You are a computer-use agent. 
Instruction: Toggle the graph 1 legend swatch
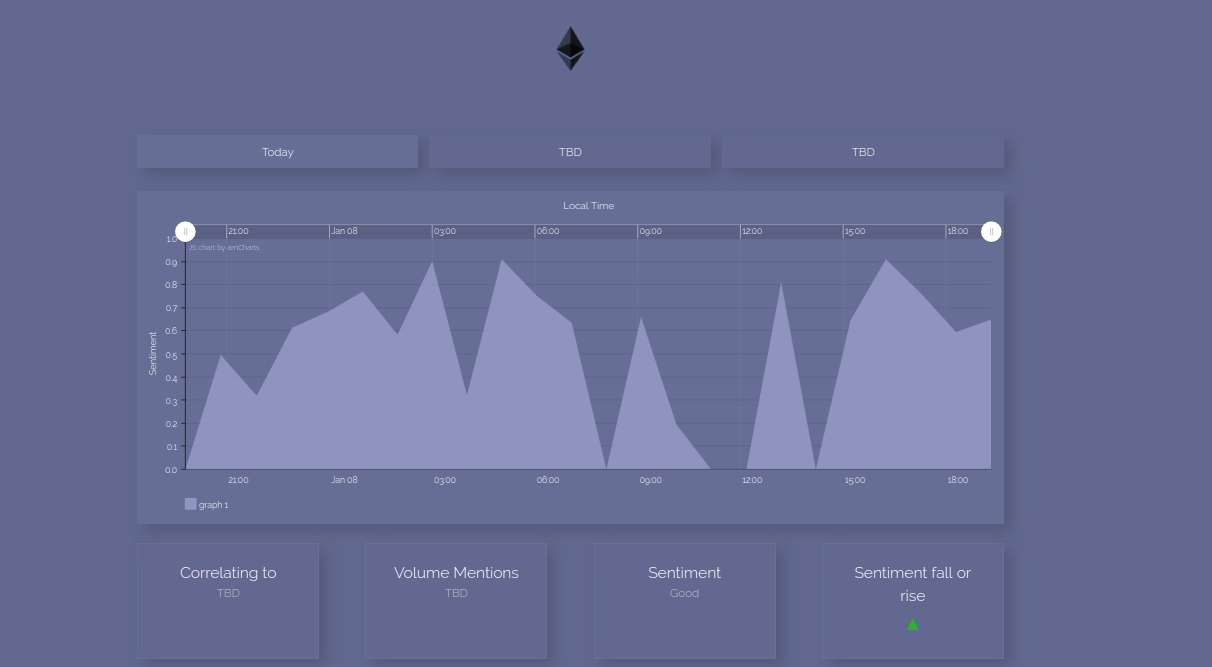click(x=190, y=504)
